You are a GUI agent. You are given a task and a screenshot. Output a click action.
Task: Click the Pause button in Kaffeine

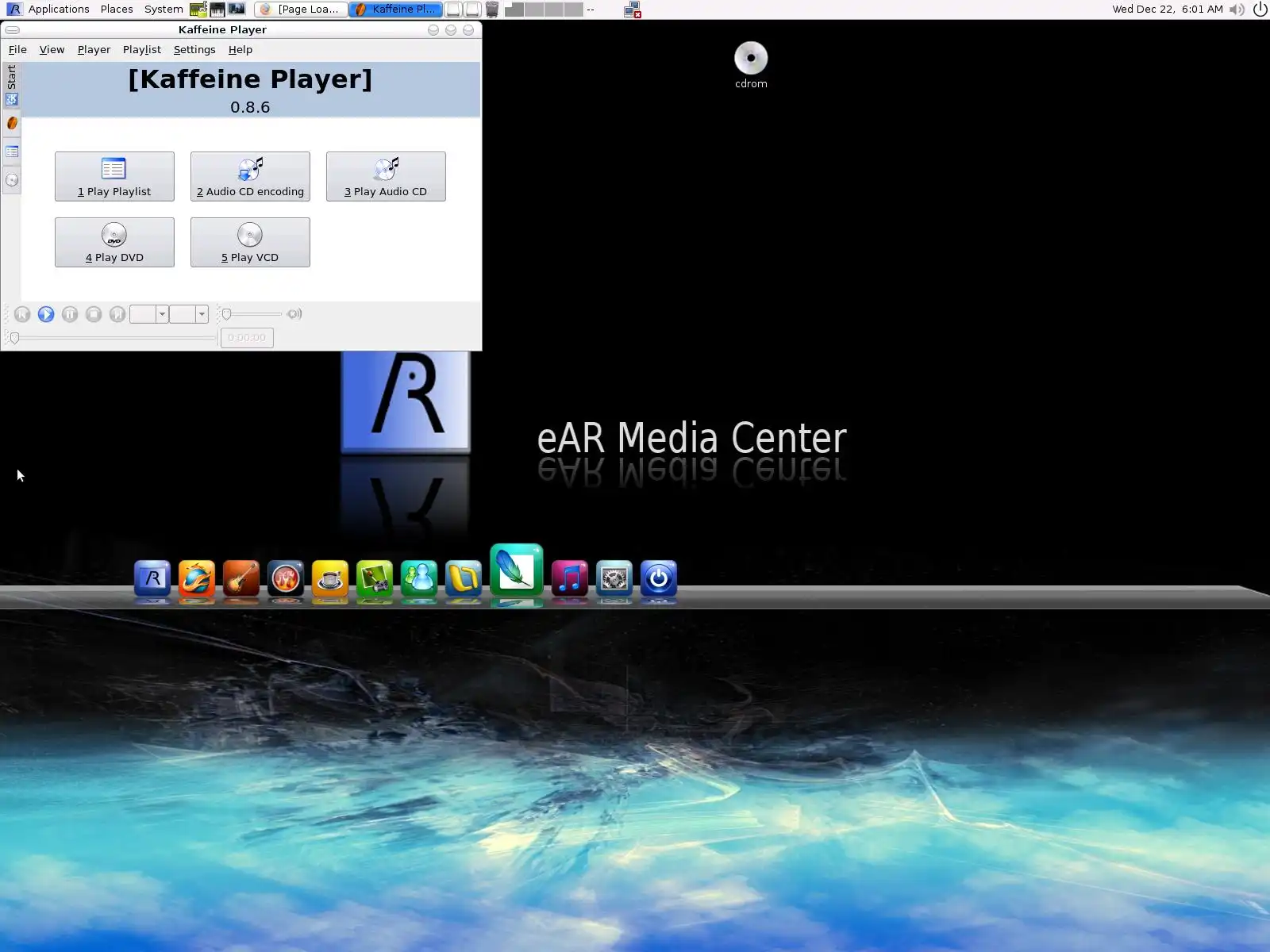pos(70,314)
